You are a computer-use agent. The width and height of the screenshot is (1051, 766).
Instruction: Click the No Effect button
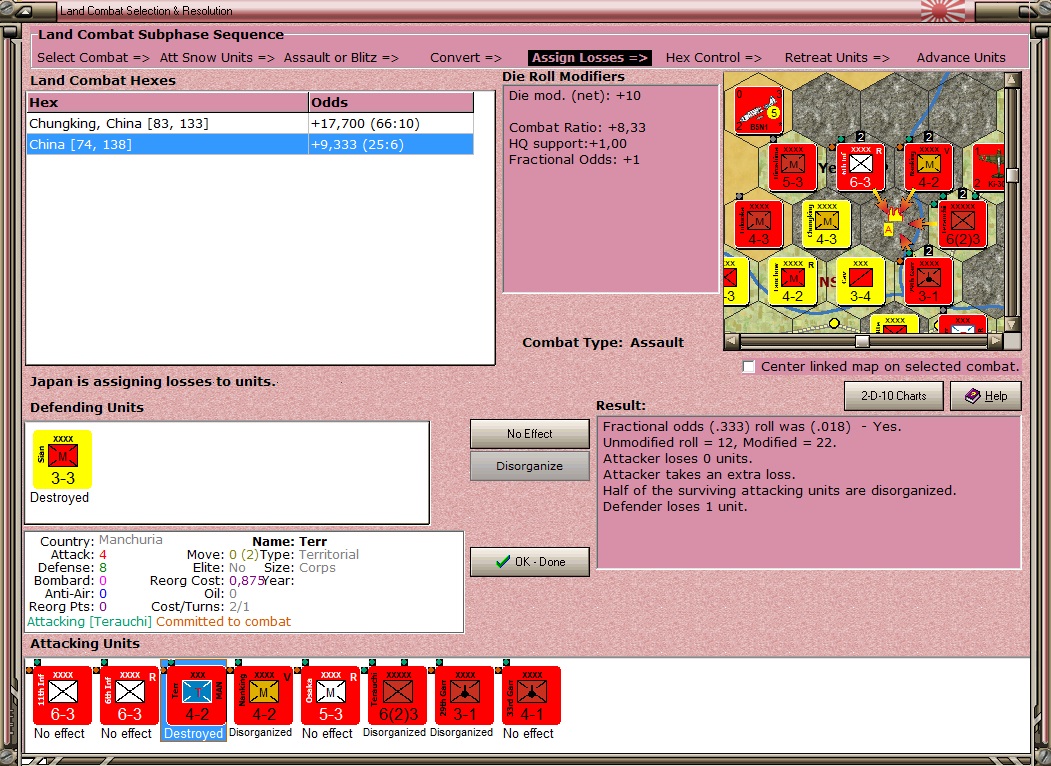tap(530, 434)
